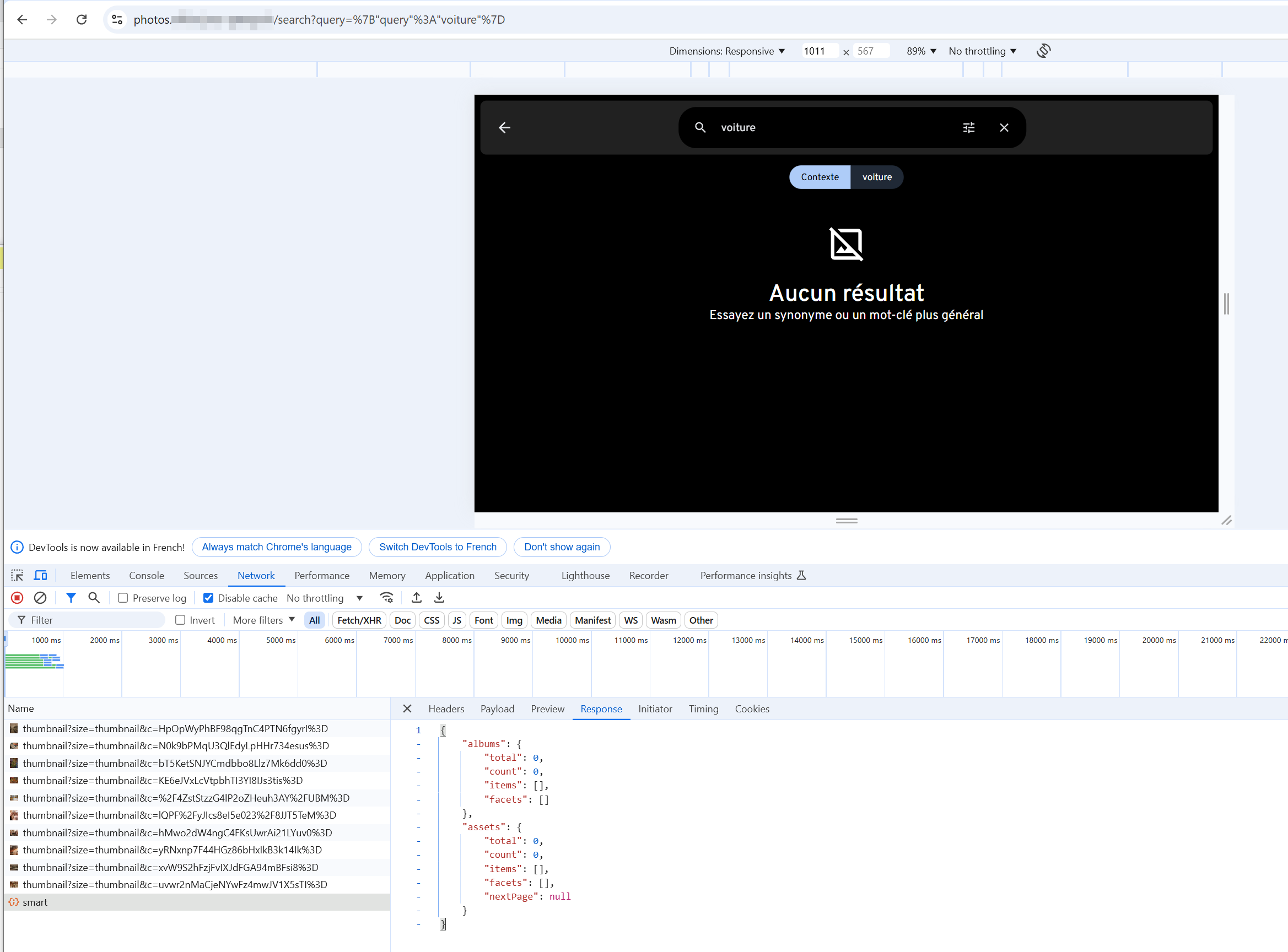Click the rotate device orientation icon
This screenshot has width=1288, height=952.
coord(1043,51)
